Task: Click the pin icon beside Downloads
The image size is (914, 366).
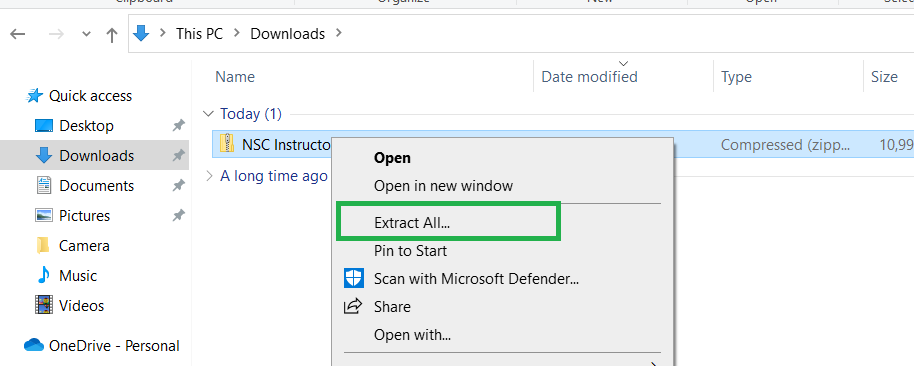Action: pyautogui.click(x=179, y=156)
